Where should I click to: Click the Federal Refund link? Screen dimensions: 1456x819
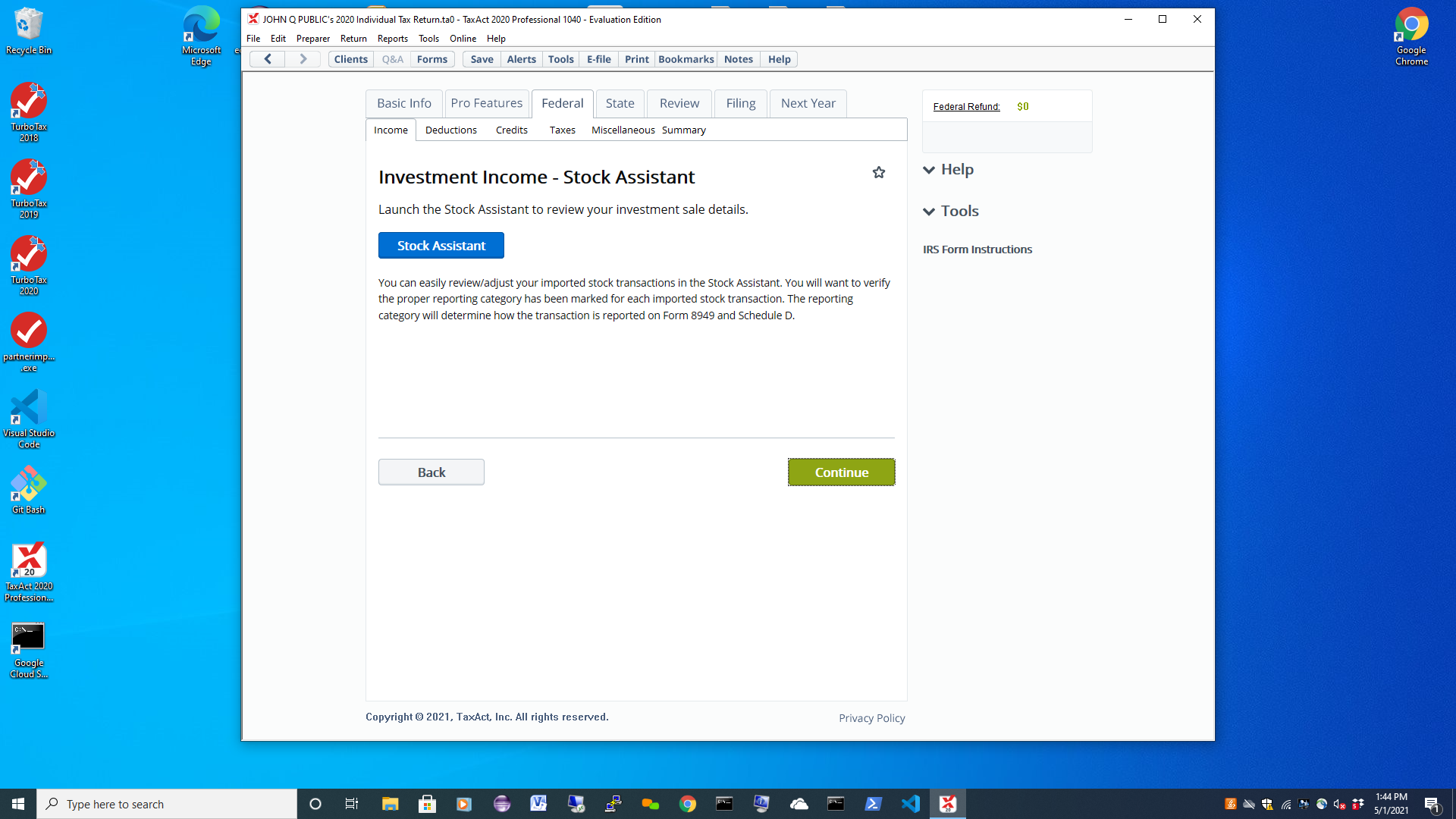pyautogui.click(x=966, y=107)
